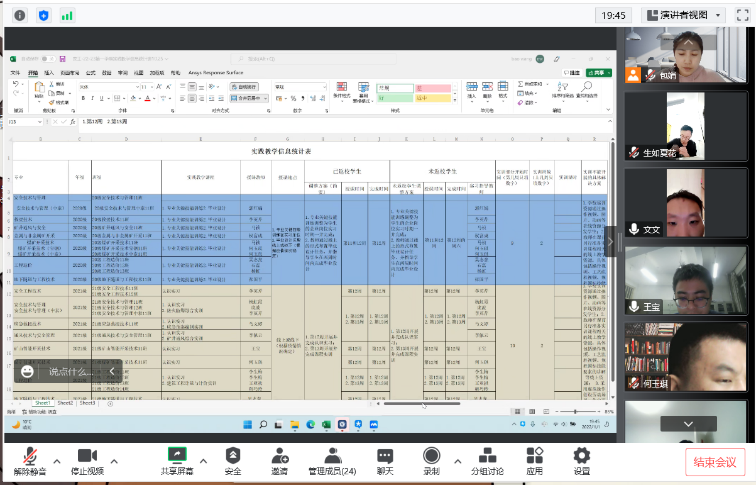
Task: Click the meeting info icon
Action: coord(20,15)
